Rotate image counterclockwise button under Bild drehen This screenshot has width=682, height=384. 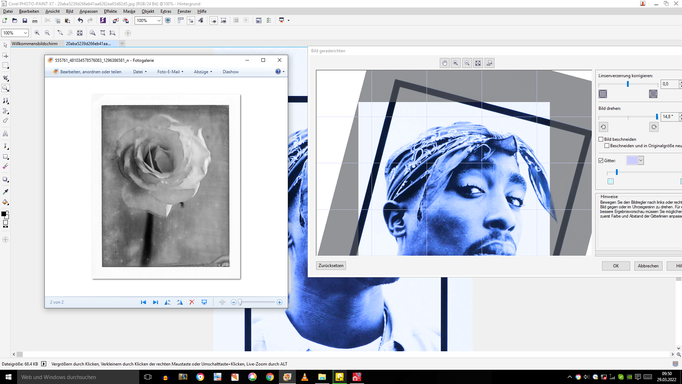point(603,127)
